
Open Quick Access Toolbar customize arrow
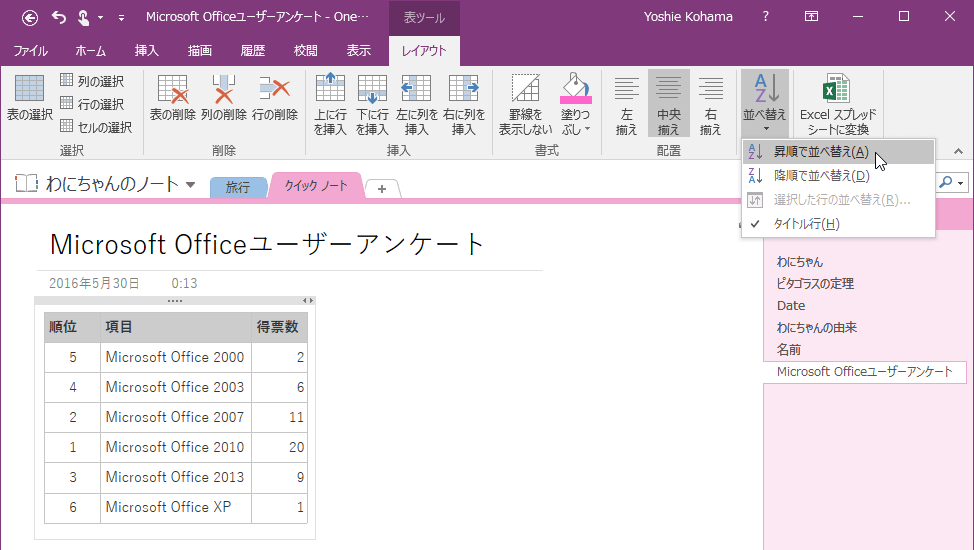click(x=121, y=18)
